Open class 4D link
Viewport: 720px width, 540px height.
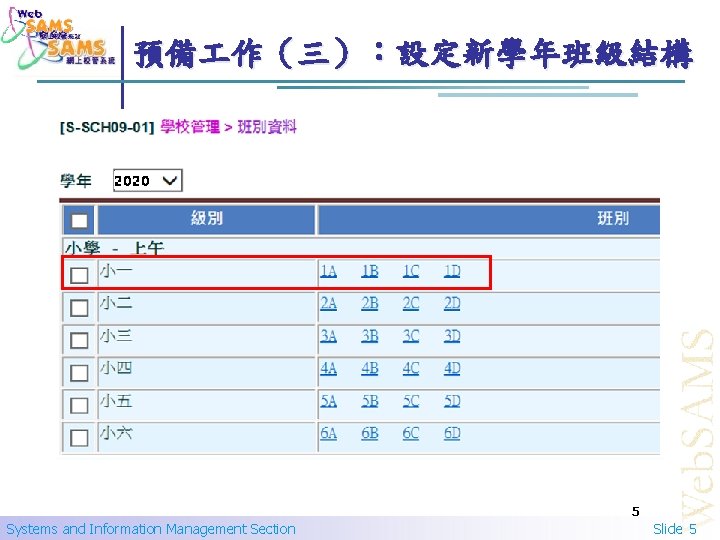point(452,369)
